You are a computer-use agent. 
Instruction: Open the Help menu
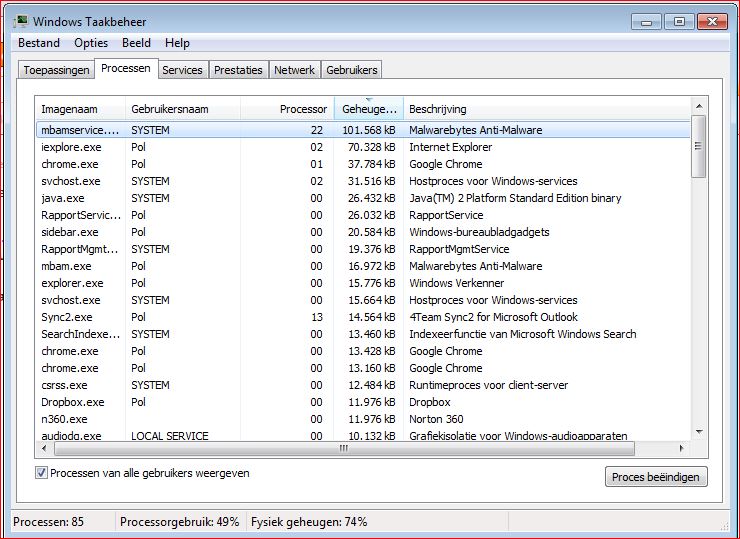[177, 43]
